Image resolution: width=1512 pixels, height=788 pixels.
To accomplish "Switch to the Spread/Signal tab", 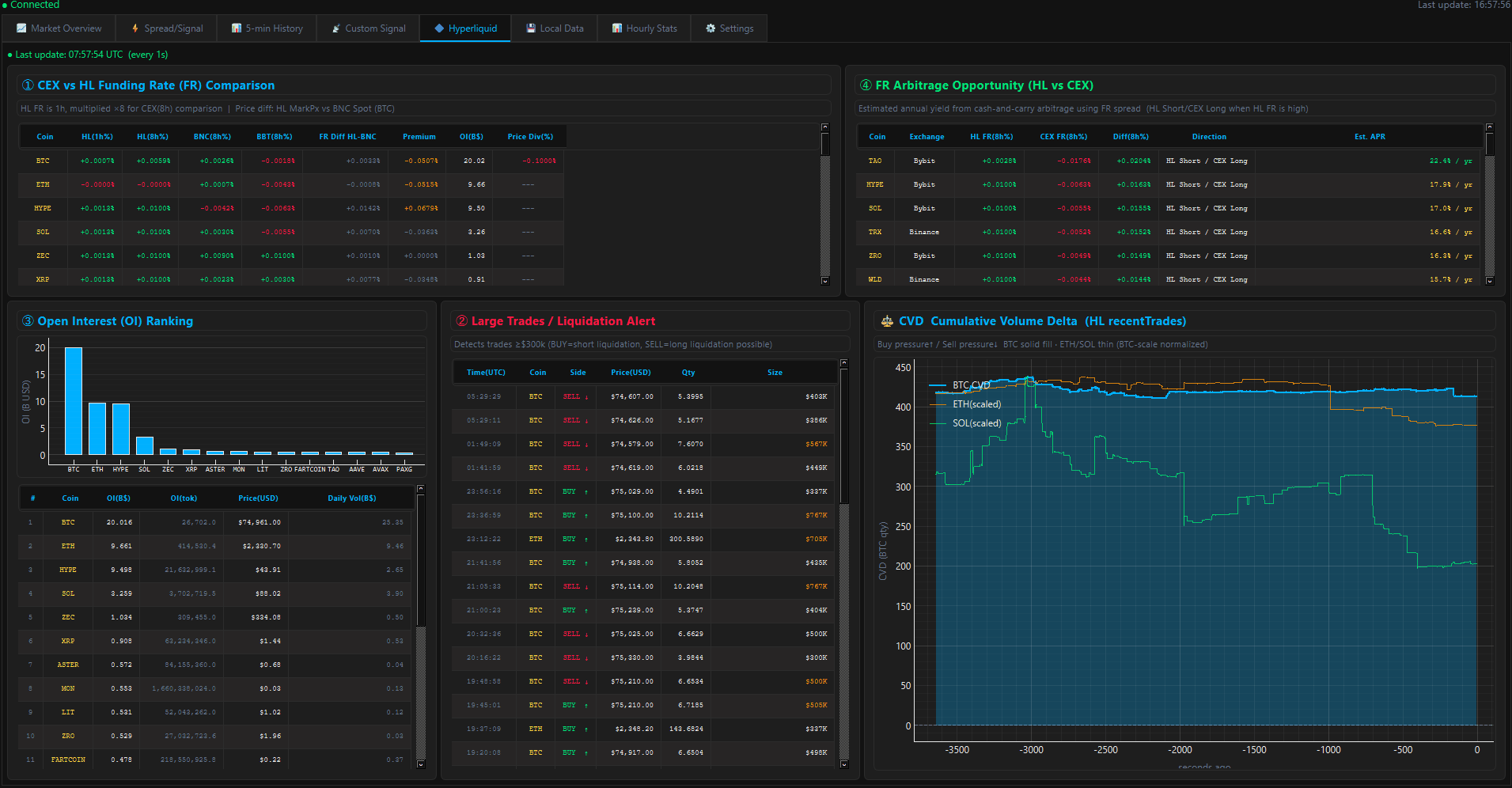I will [x=167, y=28].
